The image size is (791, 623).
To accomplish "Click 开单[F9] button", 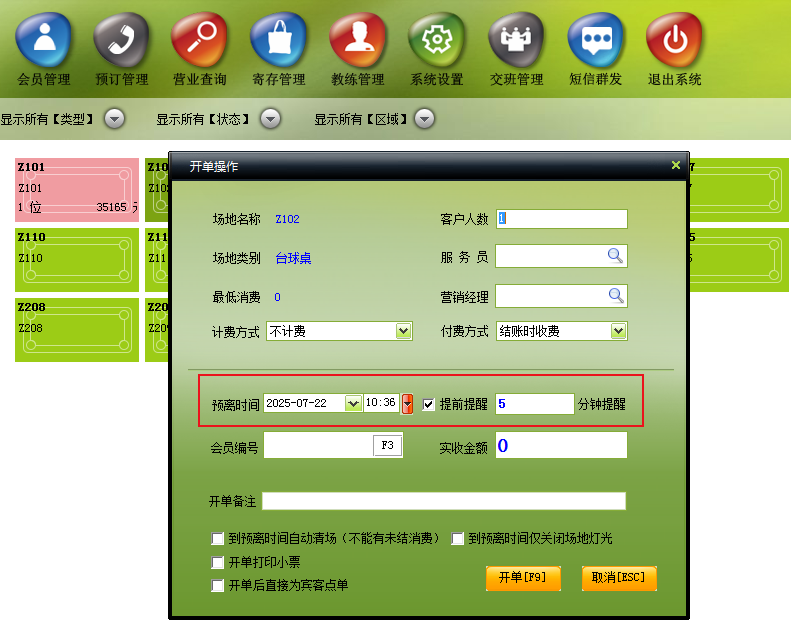I will 523,578.
